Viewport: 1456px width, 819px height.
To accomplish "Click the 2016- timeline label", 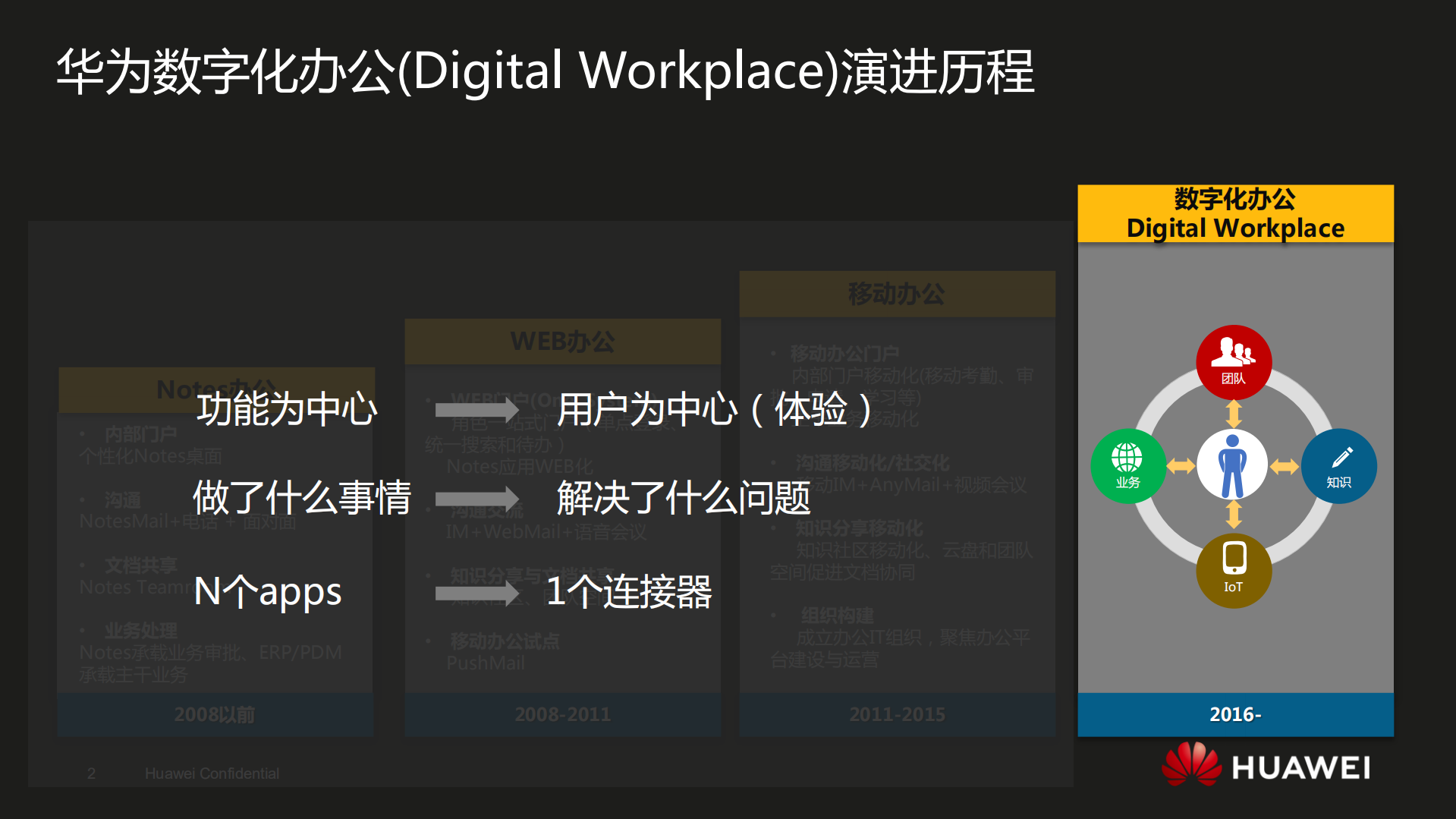I will pyautogui.click(x=1234, y=713).
